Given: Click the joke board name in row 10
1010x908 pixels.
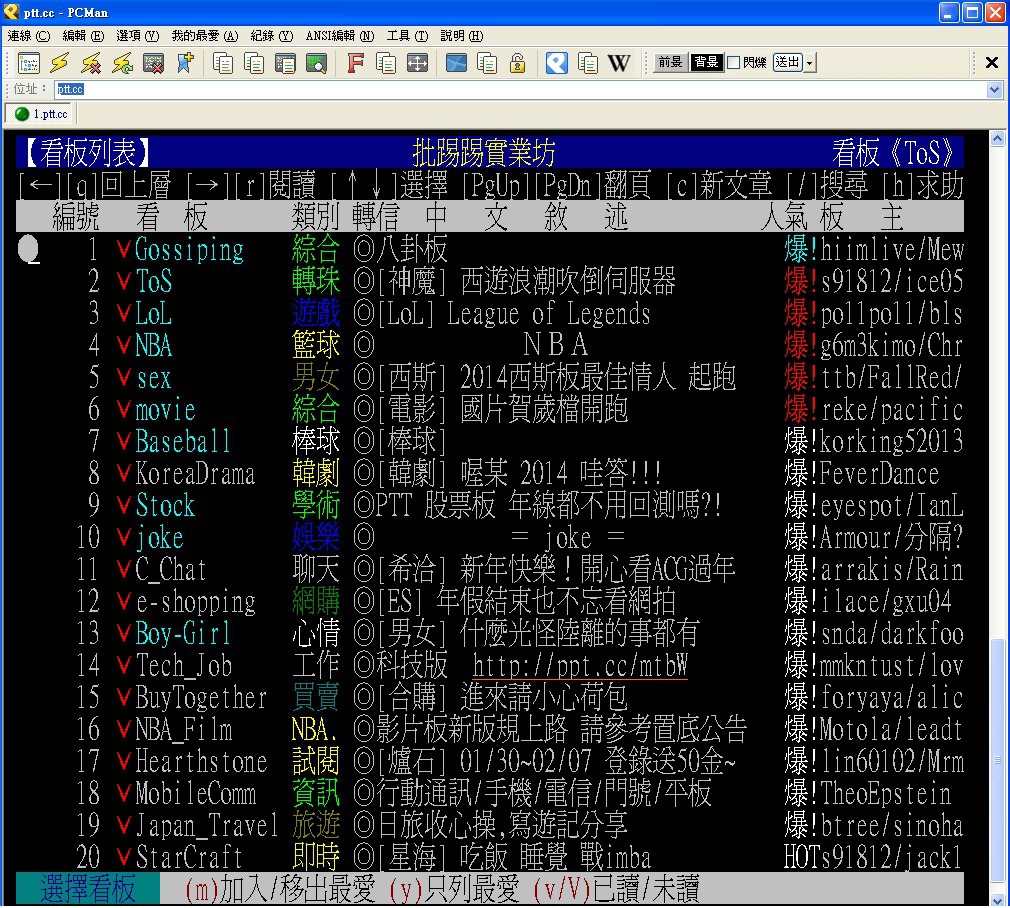Looking at the screenshot, I should (x=160, y=538).
